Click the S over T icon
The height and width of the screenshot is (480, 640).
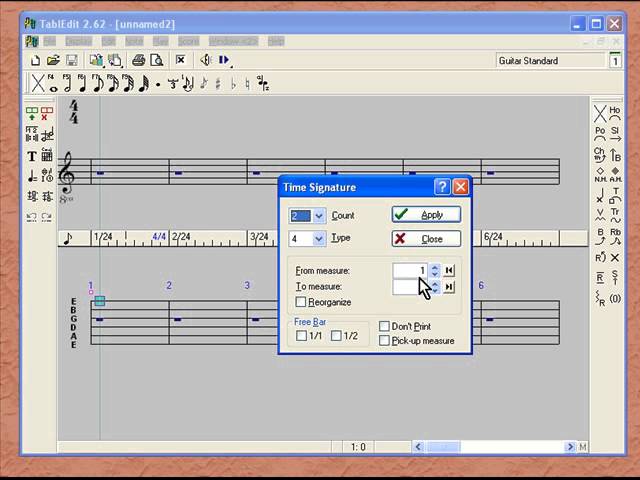click(x=615, y=278)
